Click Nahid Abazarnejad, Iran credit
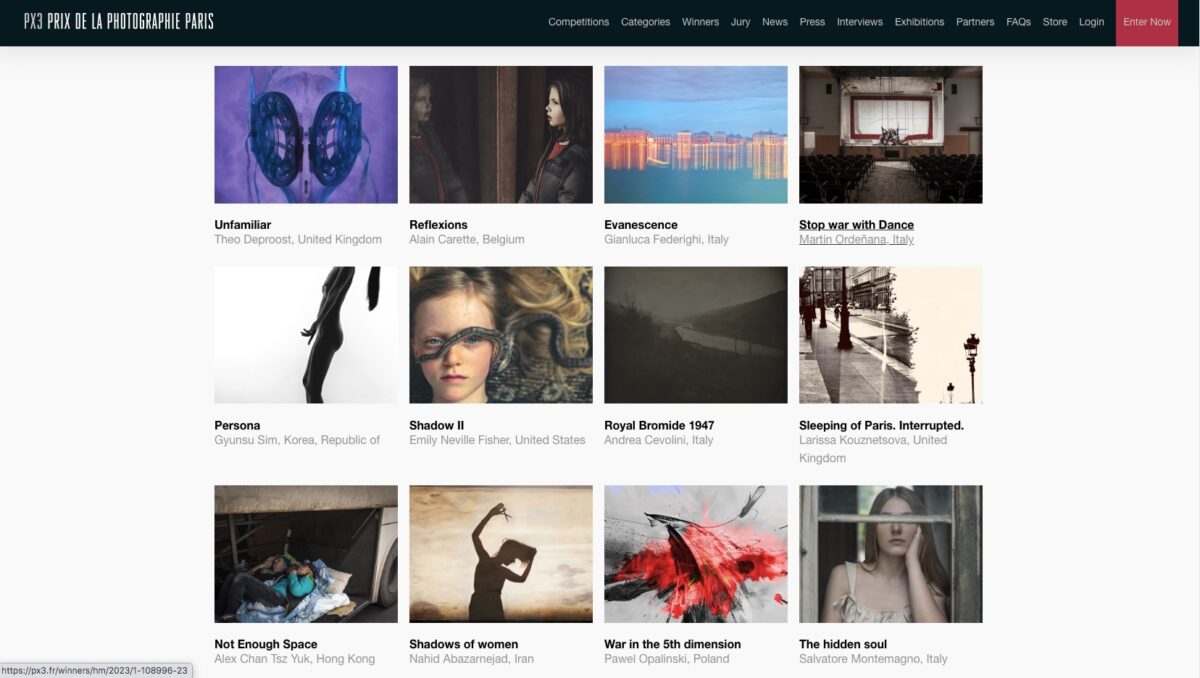The height and width of the screenshot is (678, 1200). pyautogui.click(x=472, y=659)
